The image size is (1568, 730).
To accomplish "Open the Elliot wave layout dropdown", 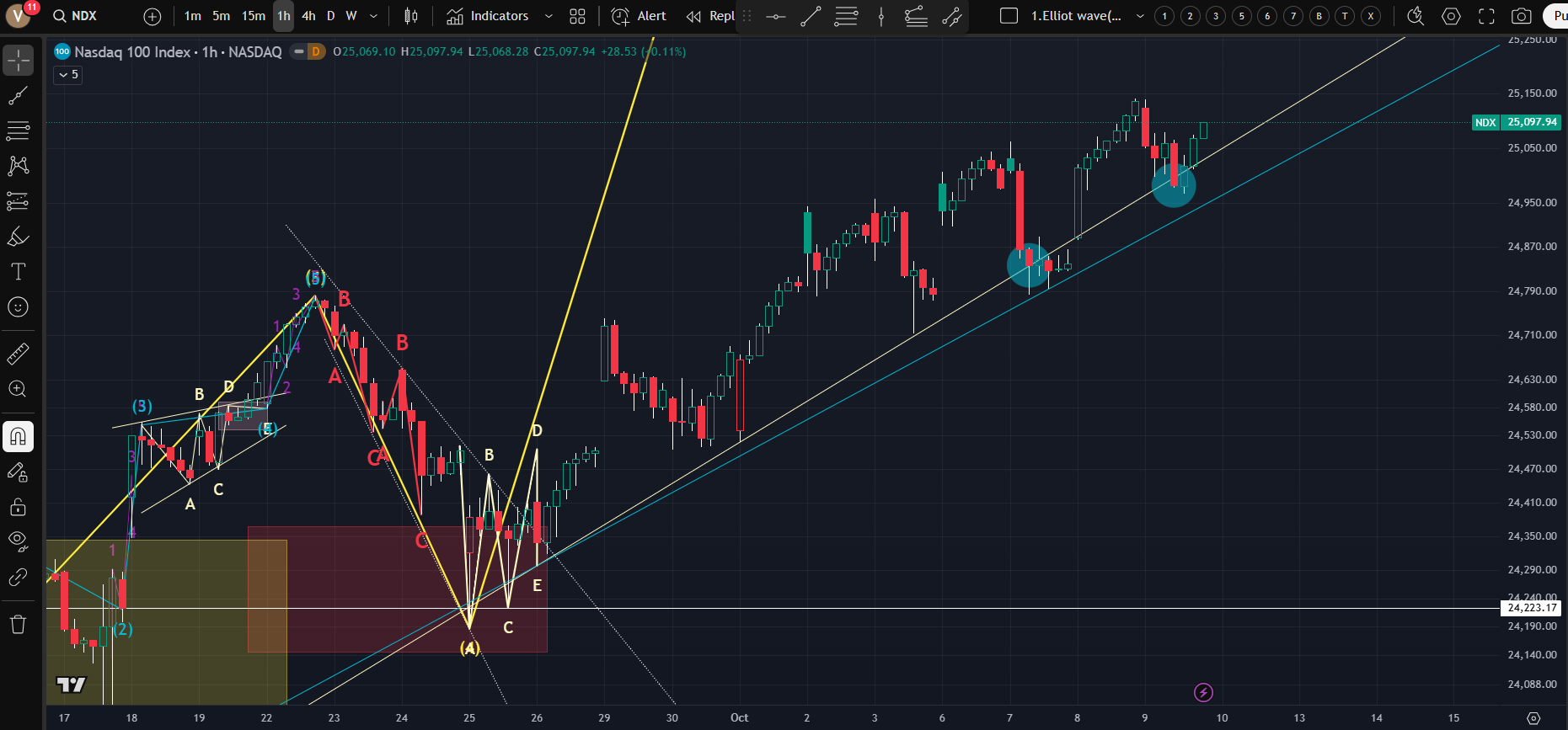I will click(x=1140, y=16).
